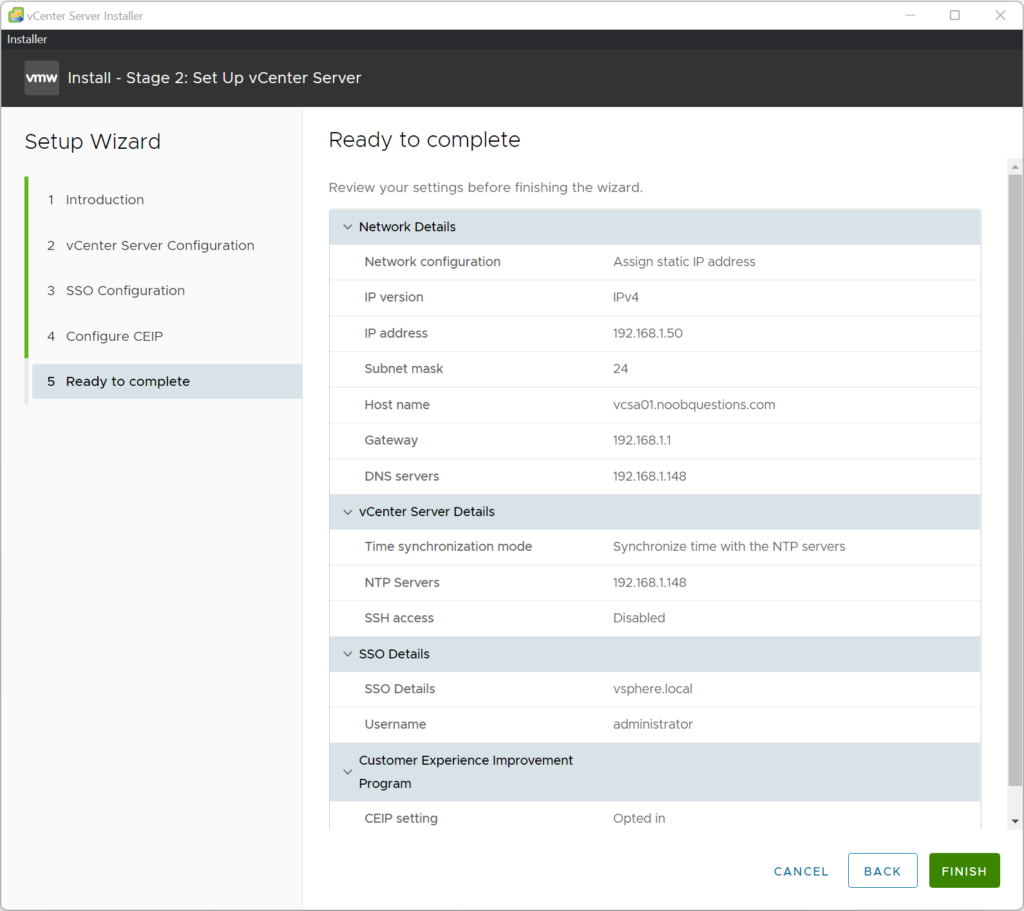Click the vmw logo icon
Viewport: 1024px width, 911px height.
[x=42, y=78]
